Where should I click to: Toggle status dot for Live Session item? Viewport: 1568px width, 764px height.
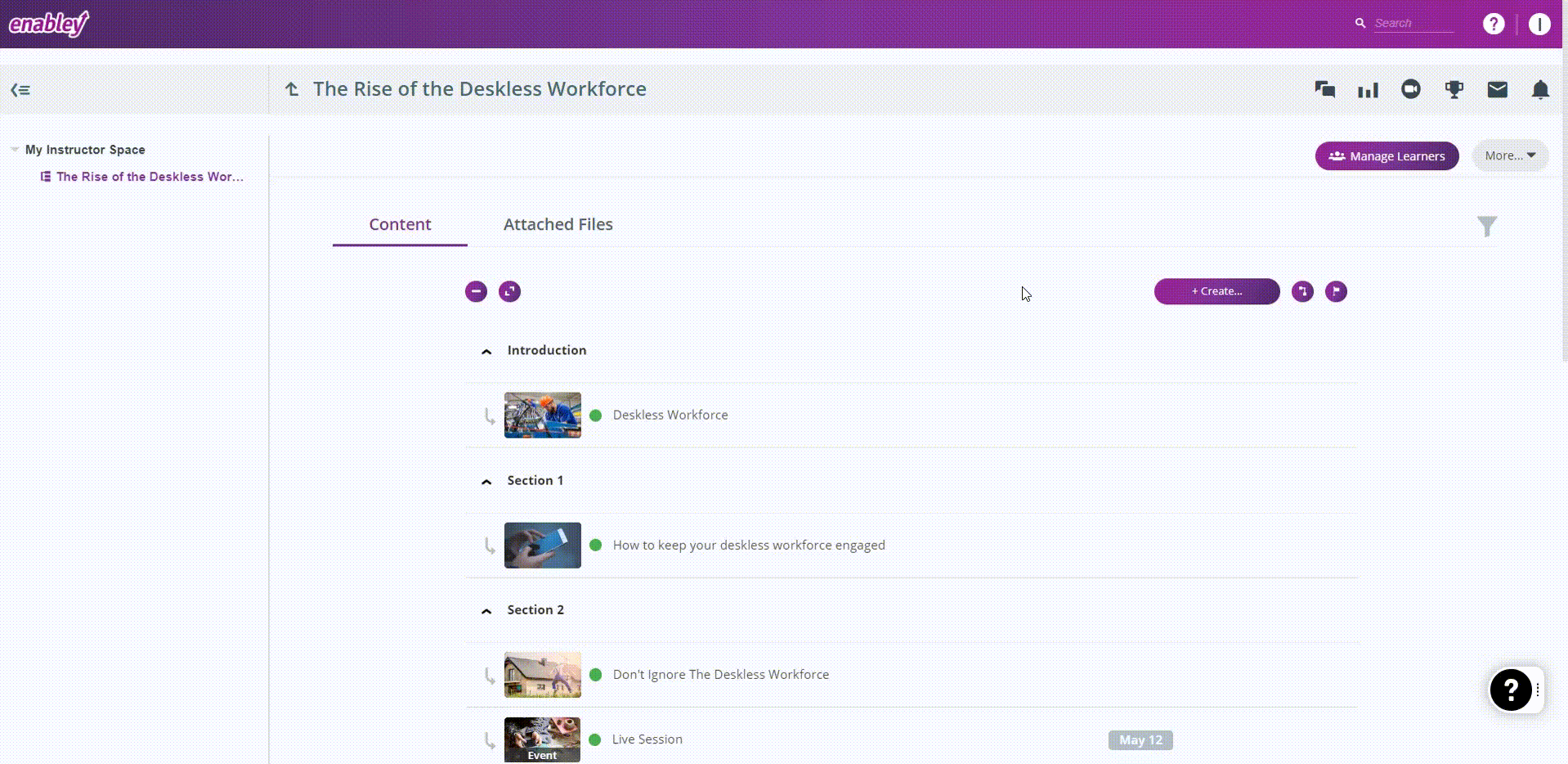595,739
